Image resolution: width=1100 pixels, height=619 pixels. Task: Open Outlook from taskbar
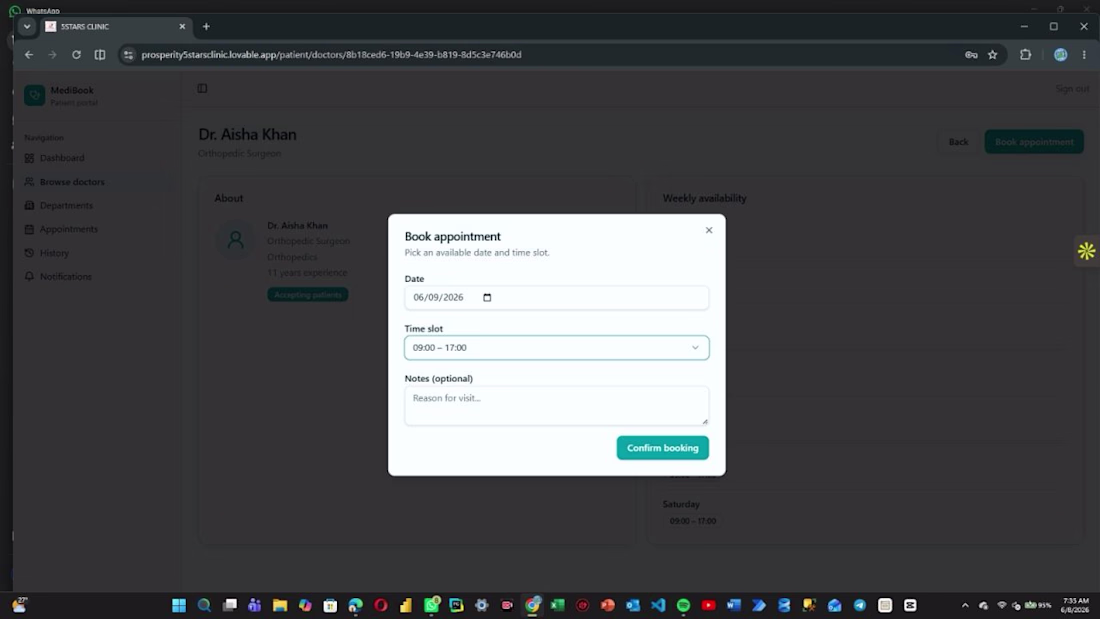(633, 605)
